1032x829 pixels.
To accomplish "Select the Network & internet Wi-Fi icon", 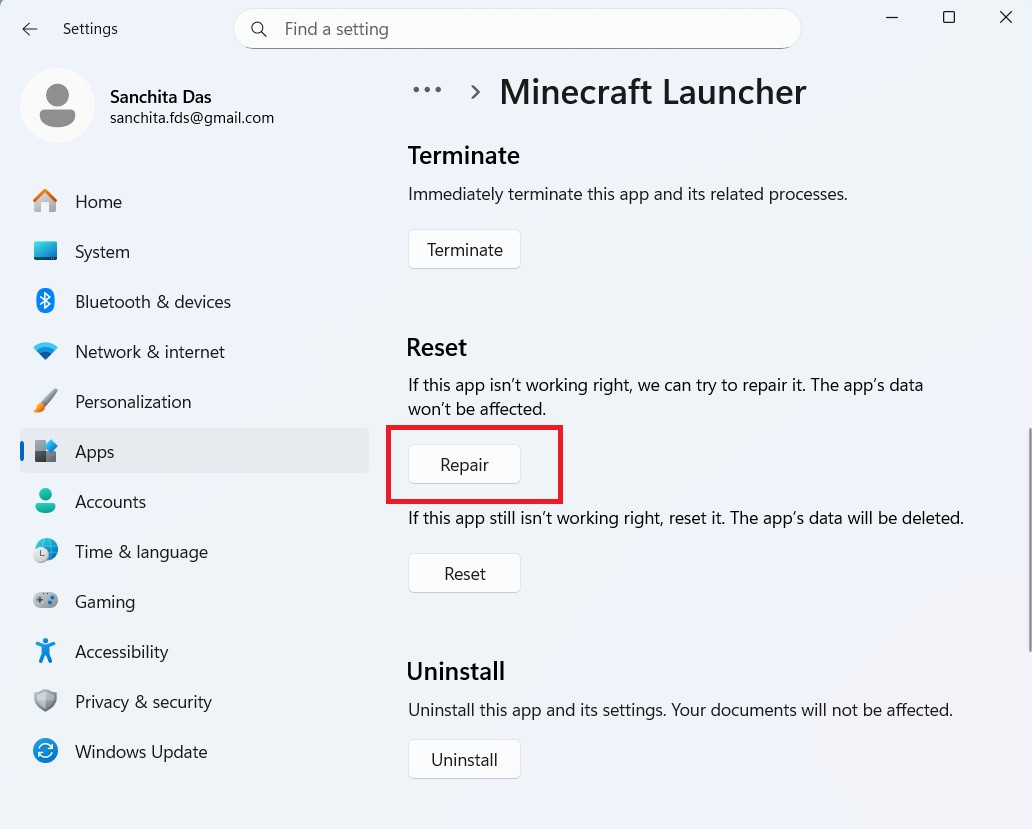I will [45, 351].
